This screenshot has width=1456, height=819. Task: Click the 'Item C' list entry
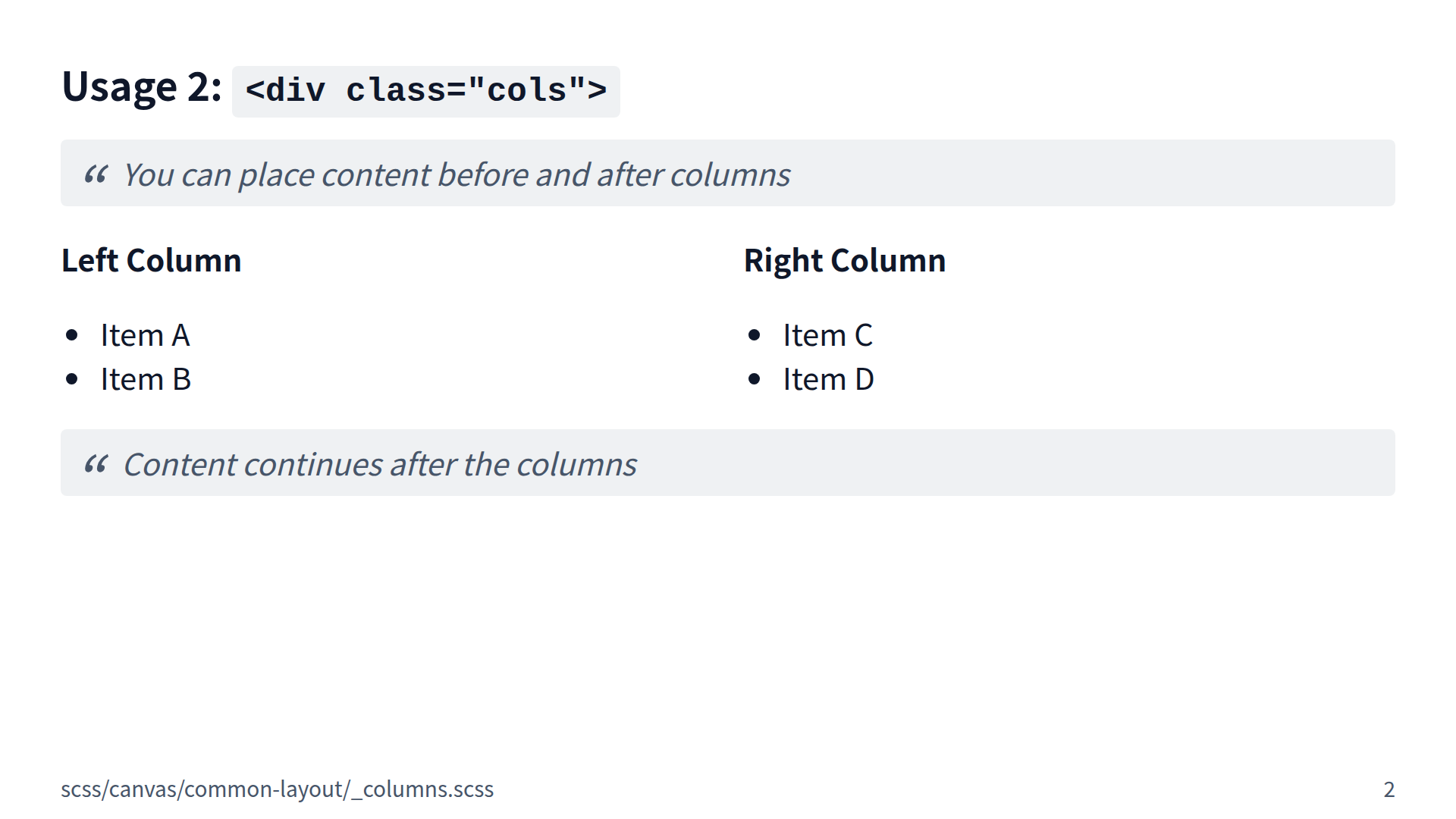827,335
